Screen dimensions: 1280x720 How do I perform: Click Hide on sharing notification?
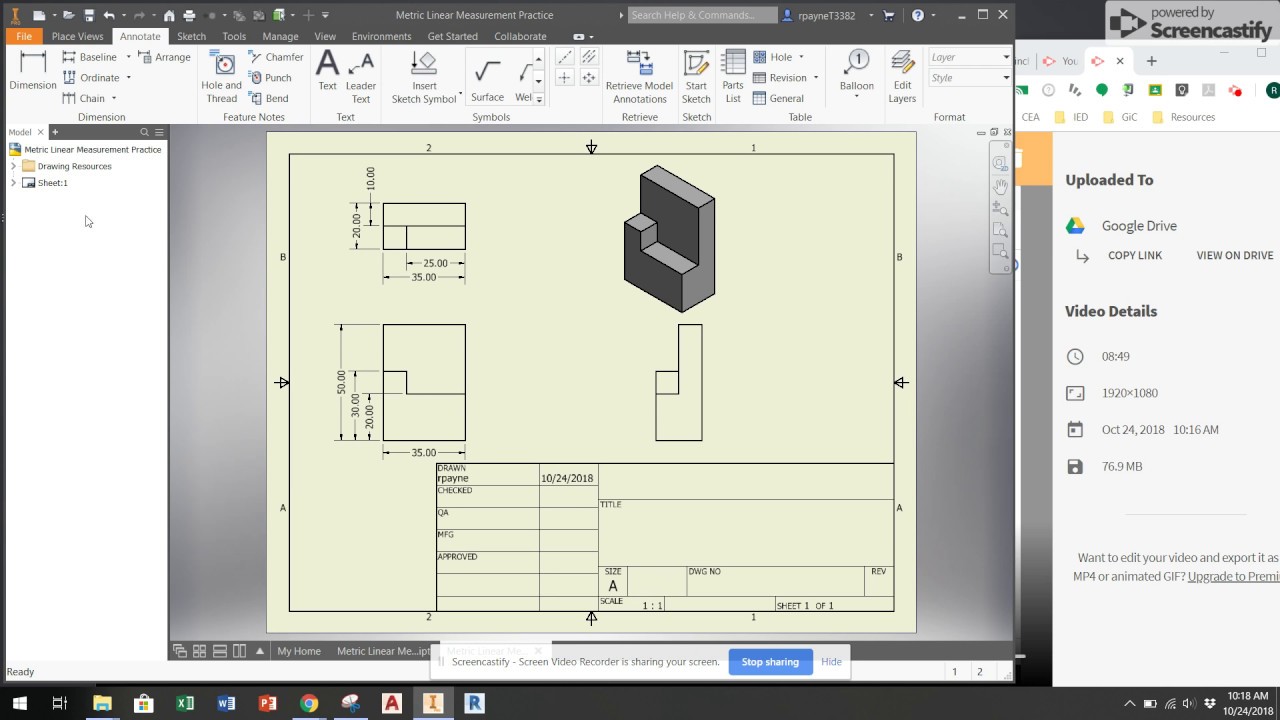[x=831, y=662]
